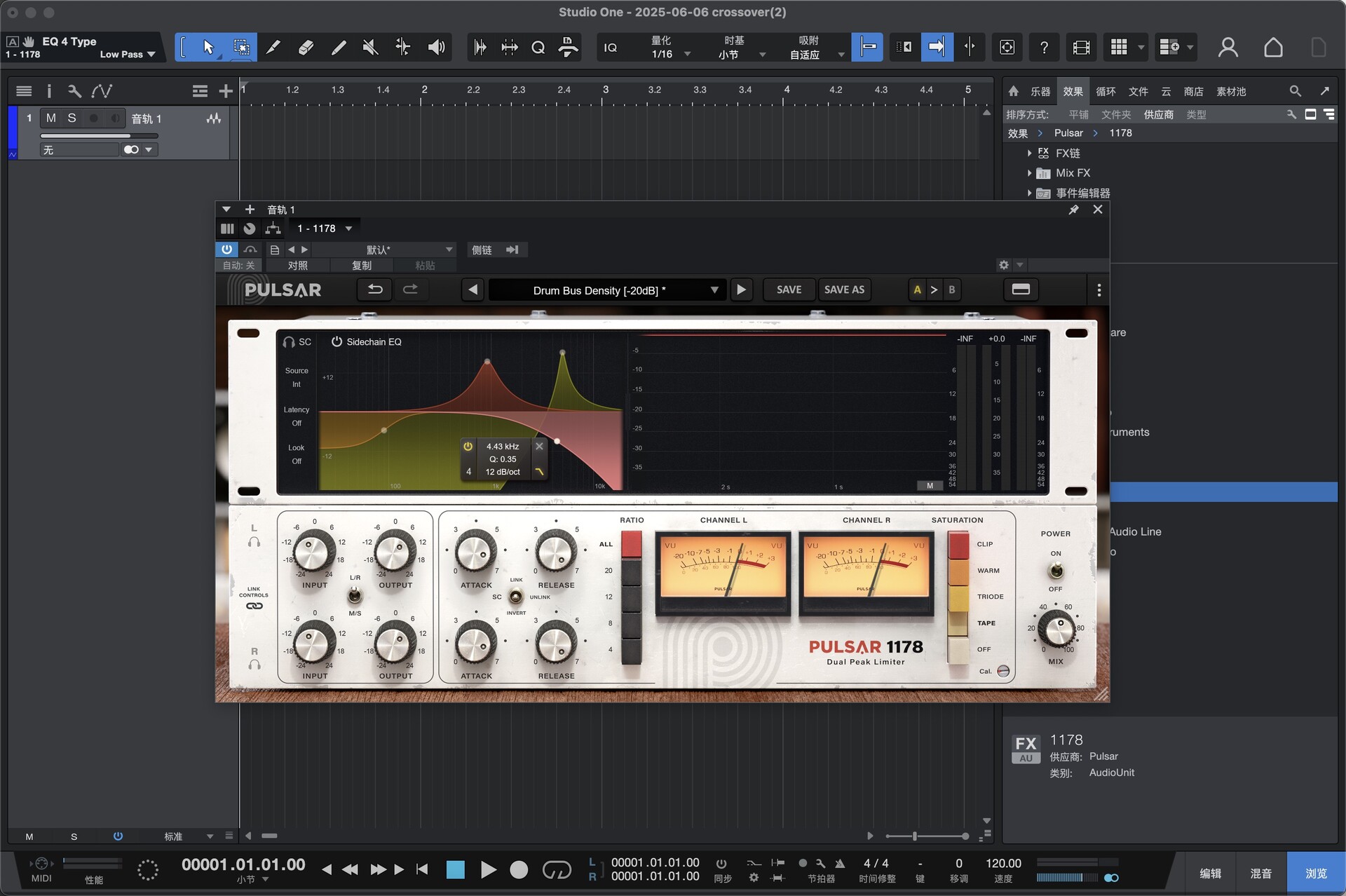Toggle the LINK CONTROLS chain button
This screenshot has width=1346, height=896.
pyautogui.click(x=254, y=606)
